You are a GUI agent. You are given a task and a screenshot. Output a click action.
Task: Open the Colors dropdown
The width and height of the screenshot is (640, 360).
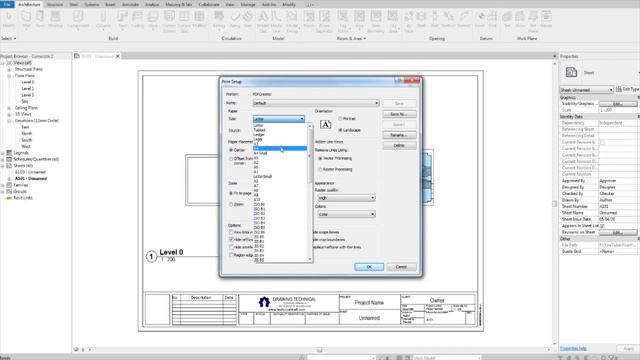click(346, 214)
